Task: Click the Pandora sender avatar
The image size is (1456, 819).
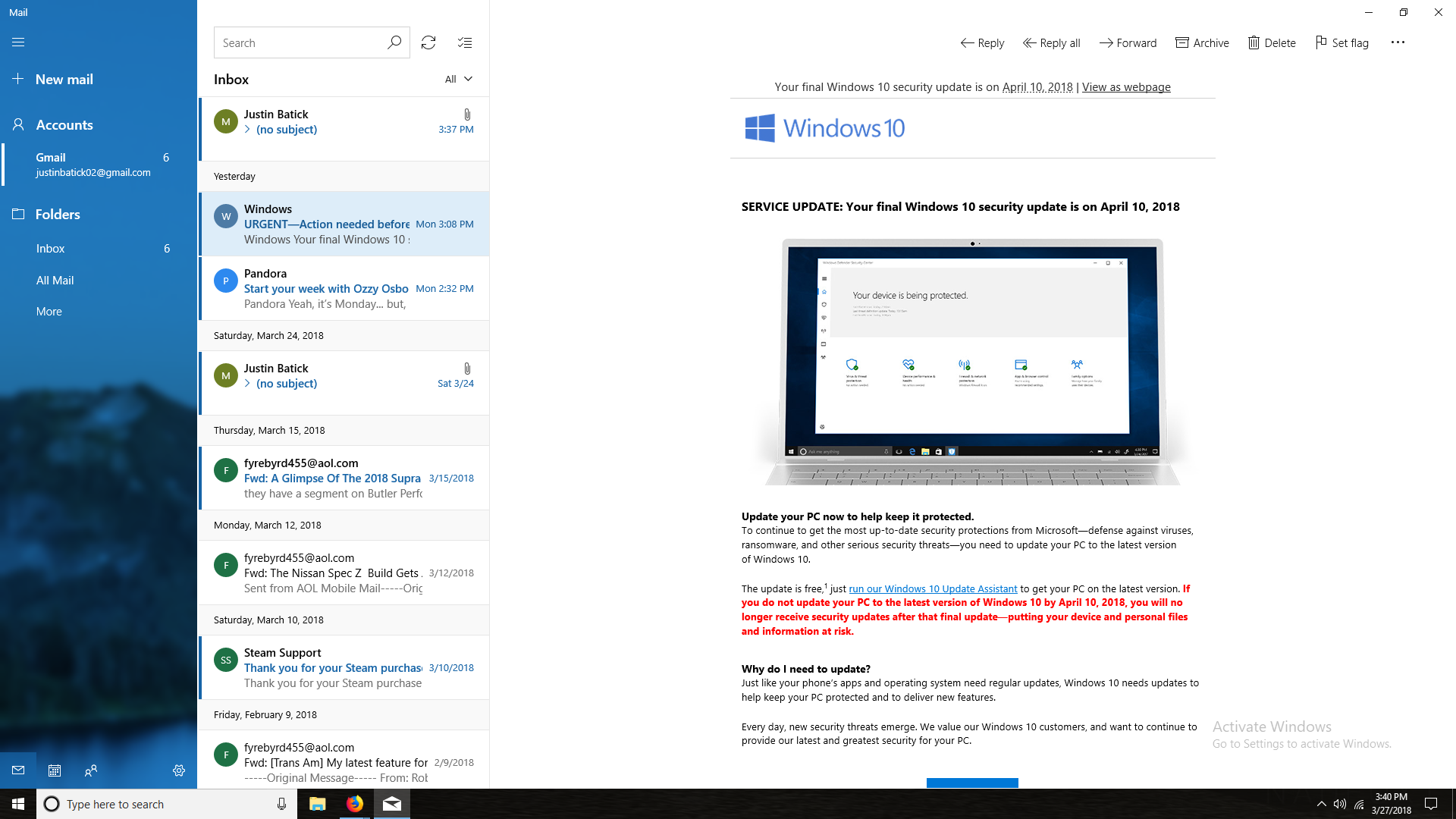Action: click(x=226, y=281)
